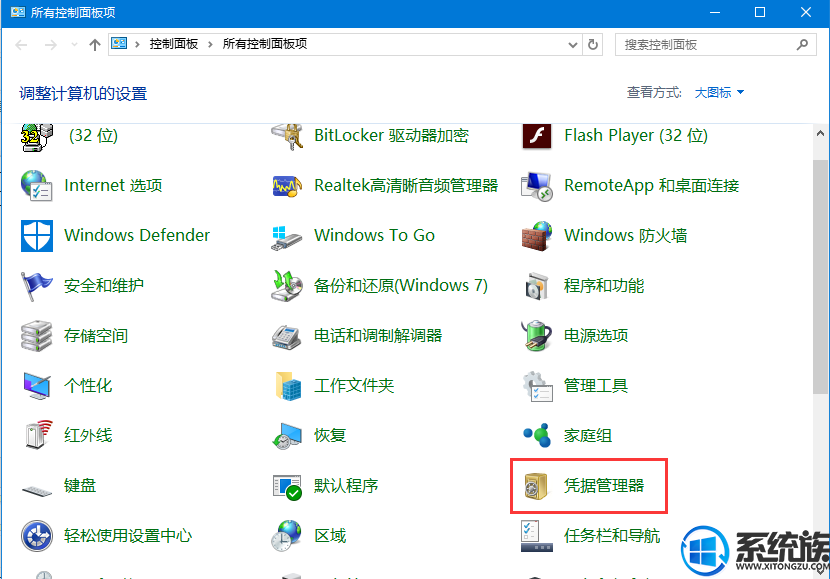Open the Internet 选项 link
This screenshot has height=579, width=830.
(113, 186)
